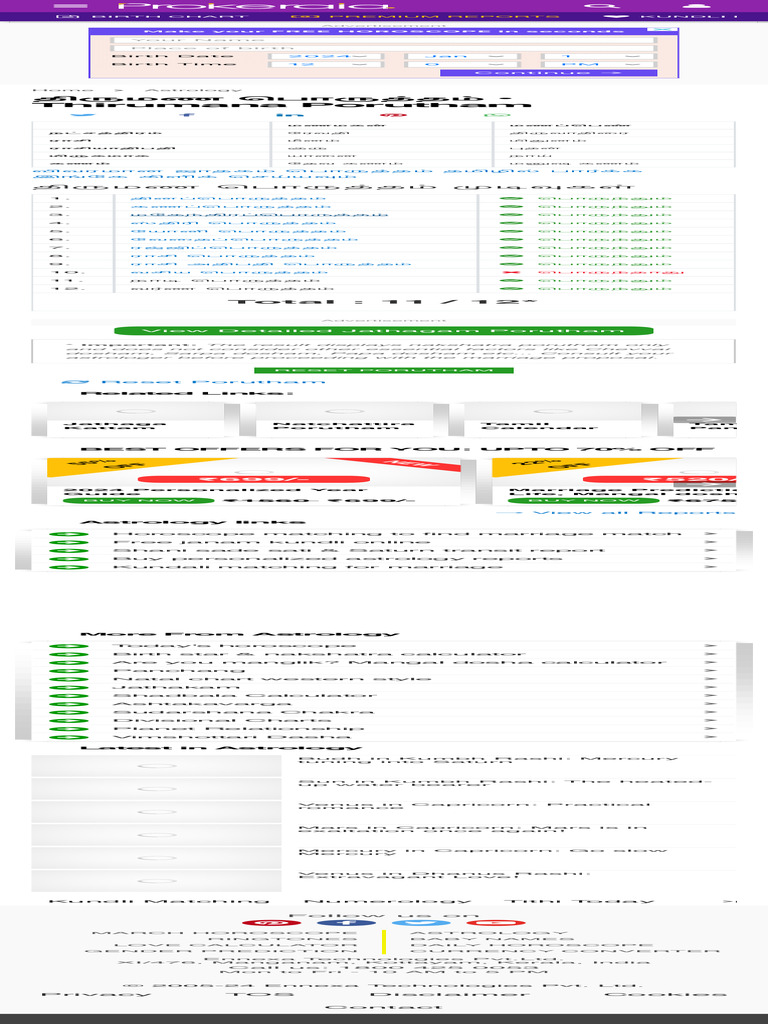Image resolution: width=768 pixels, height=1024 pixels.
Task: Click green icon beside Today's horoscope
Action: [x=68, y=647]
